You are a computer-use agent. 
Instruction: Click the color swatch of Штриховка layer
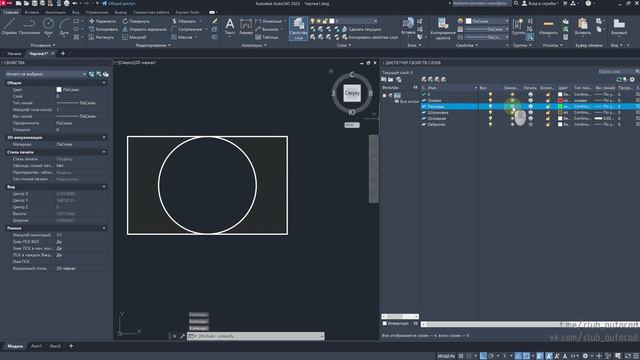click(560, 112)
